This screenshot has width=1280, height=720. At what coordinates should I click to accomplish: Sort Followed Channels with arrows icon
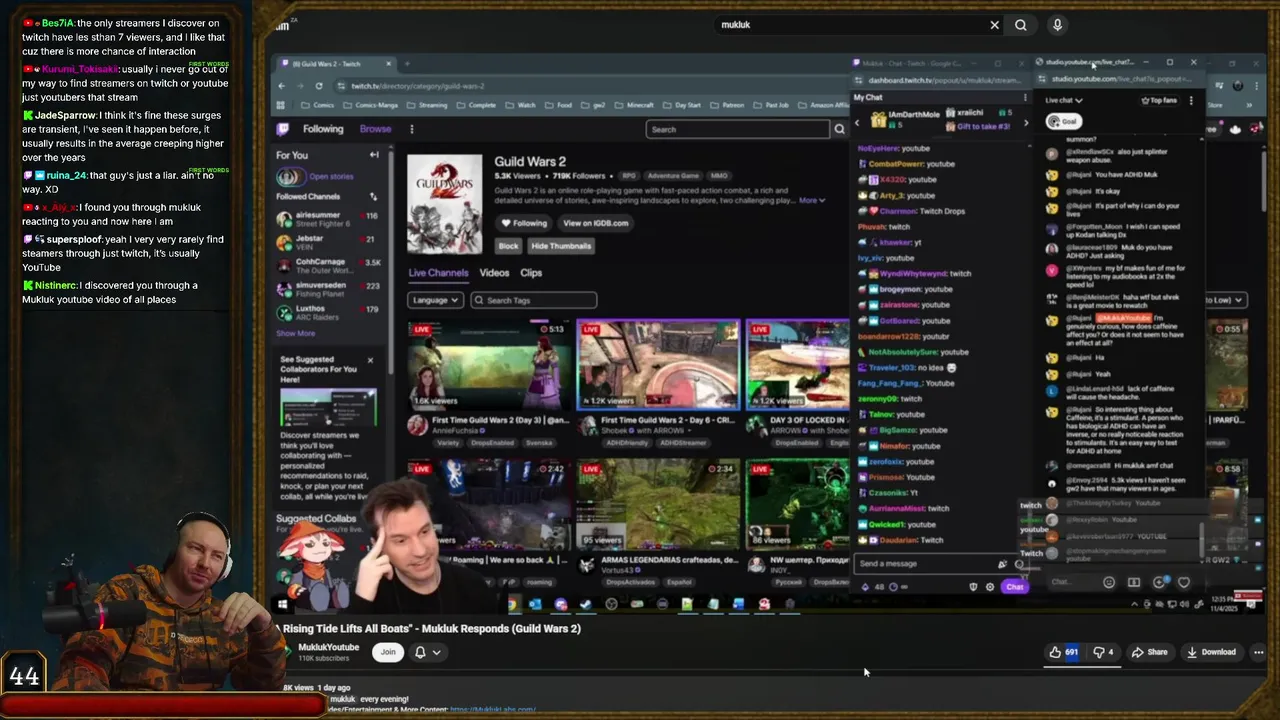373,197
